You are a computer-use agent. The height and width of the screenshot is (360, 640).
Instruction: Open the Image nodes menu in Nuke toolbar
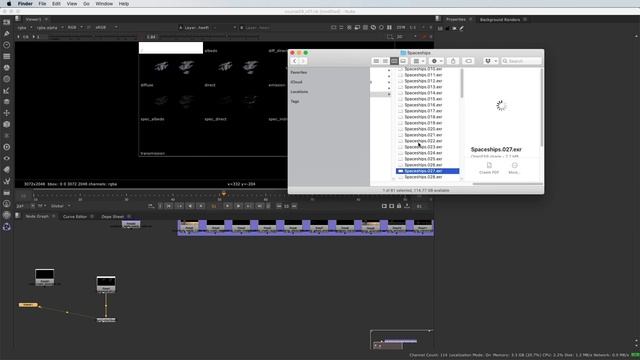point(7,22)
